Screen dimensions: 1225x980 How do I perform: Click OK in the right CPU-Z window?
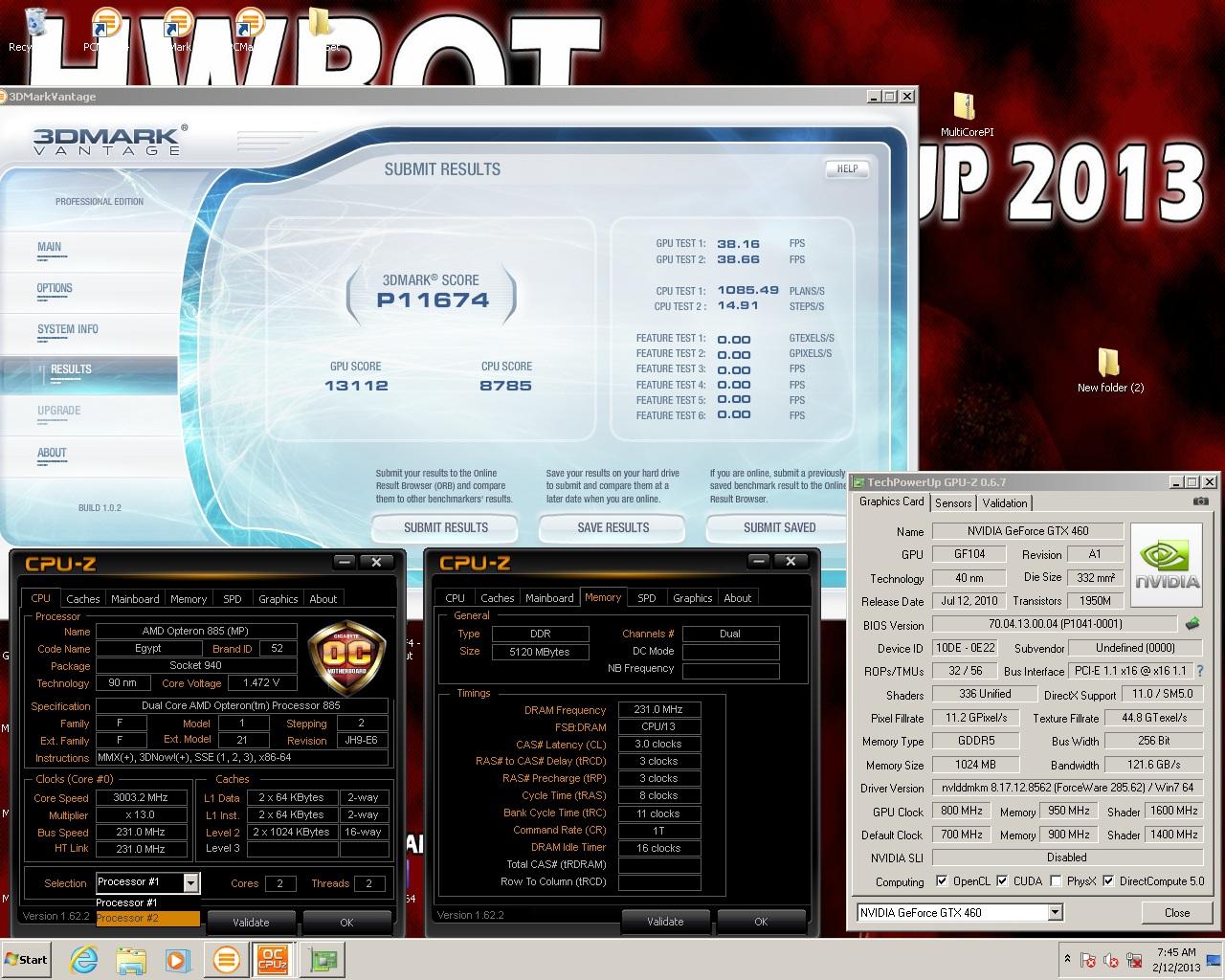(761, 922)
